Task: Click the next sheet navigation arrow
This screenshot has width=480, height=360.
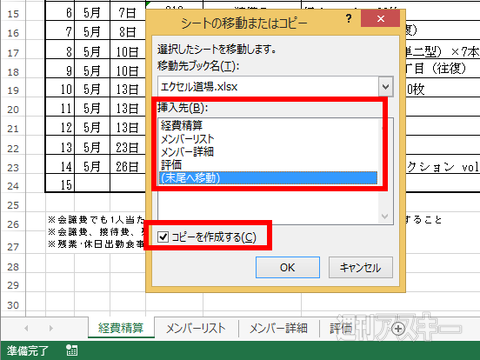Action: [51, 328]
